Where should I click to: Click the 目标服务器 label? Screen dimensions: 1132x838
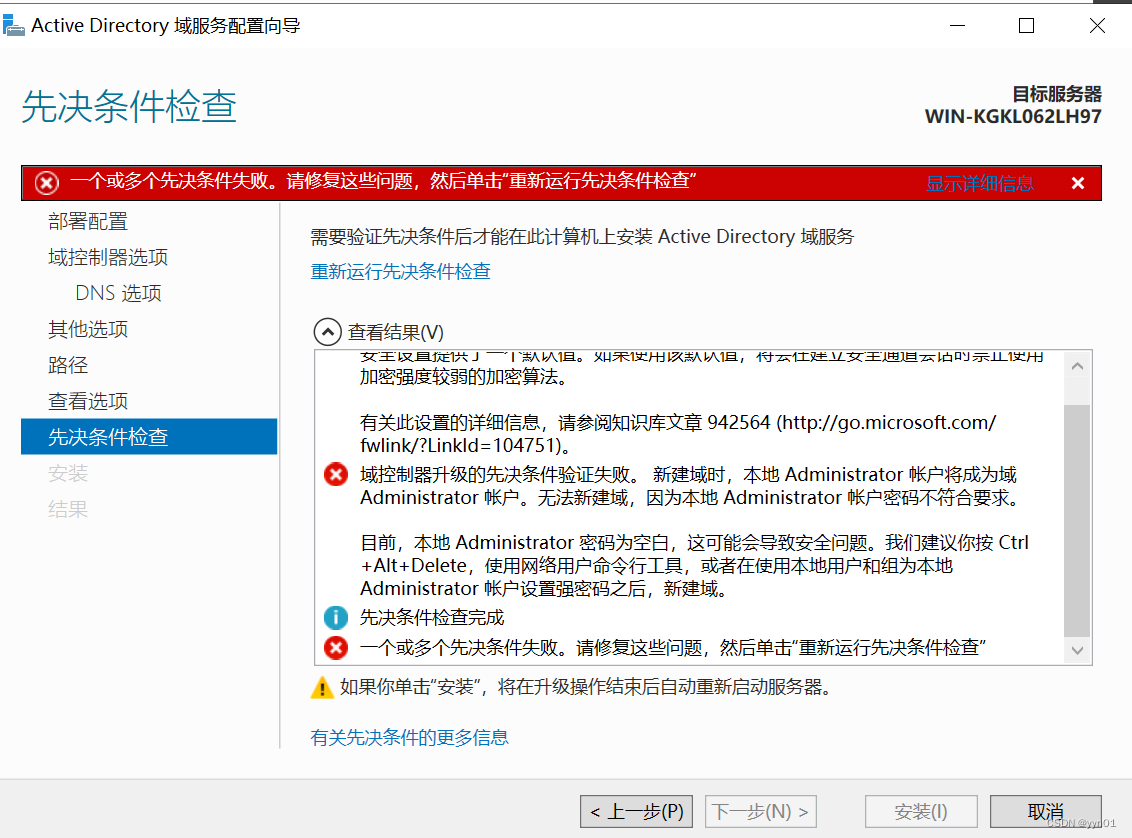(x=1057, y=94)
